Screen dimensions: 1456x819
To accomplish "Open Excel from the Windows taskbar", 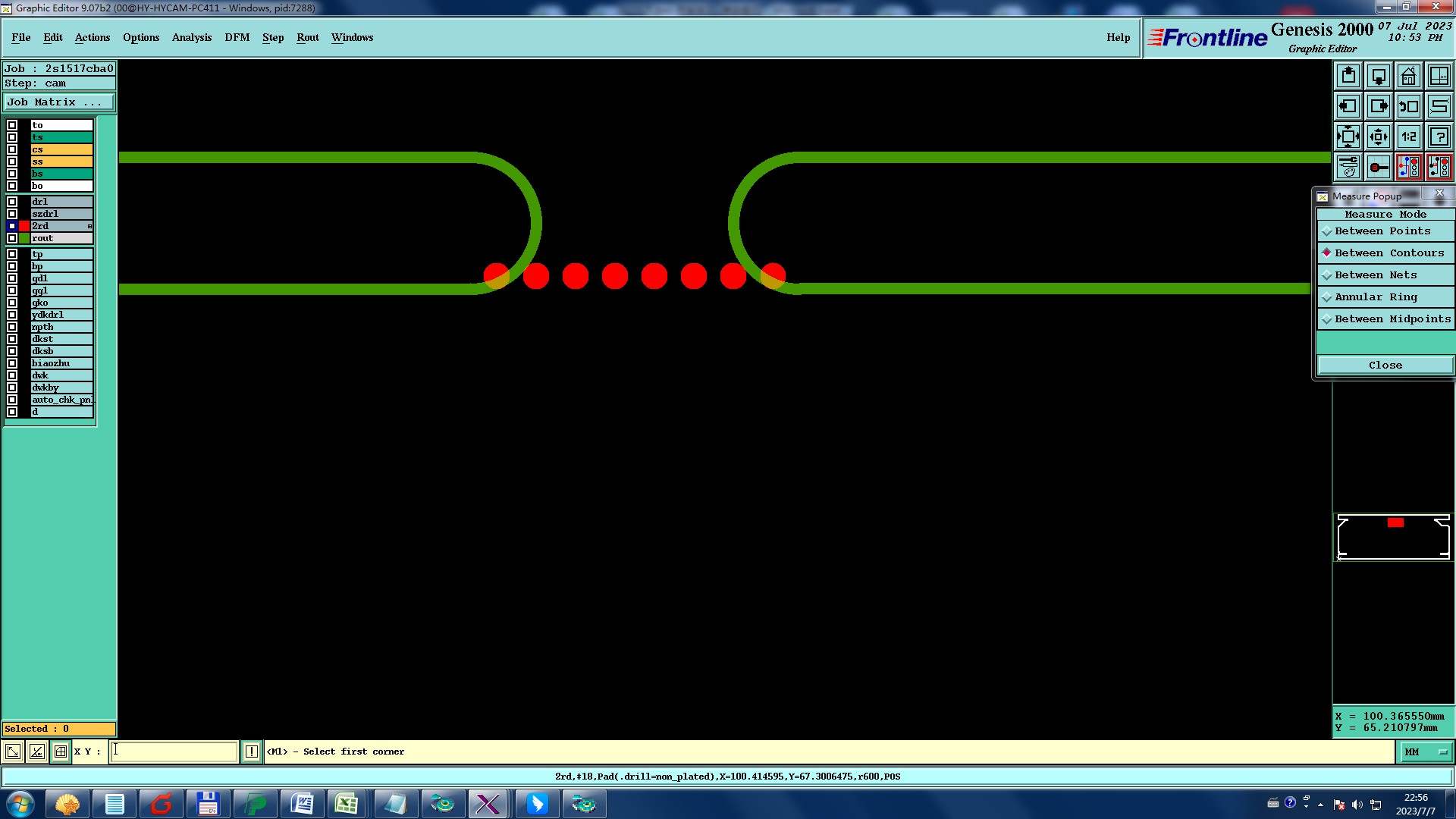I will (347, 804).
